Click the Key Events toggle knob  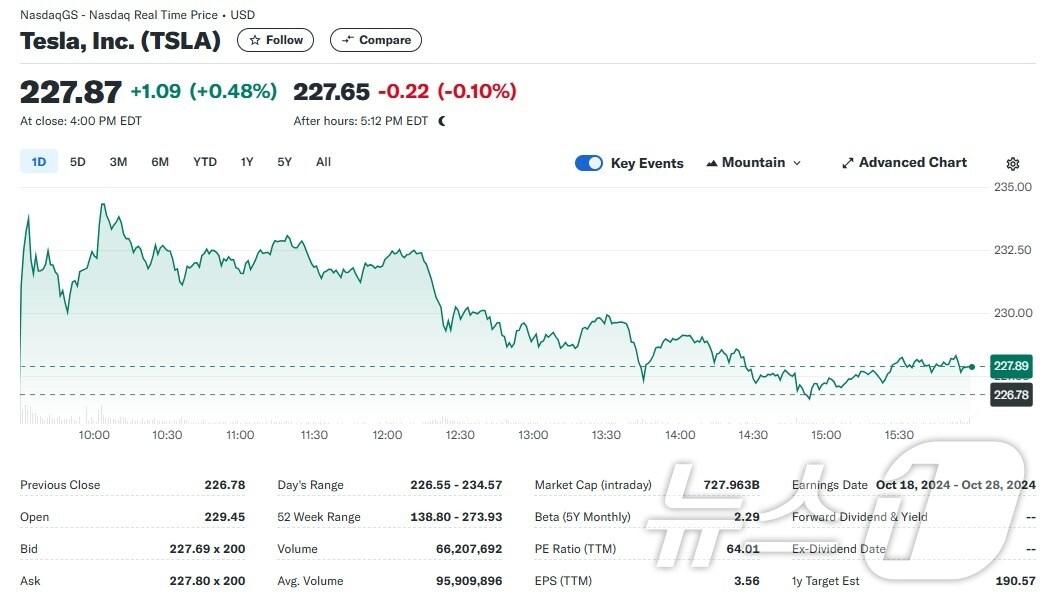click(x=596, y=162)
